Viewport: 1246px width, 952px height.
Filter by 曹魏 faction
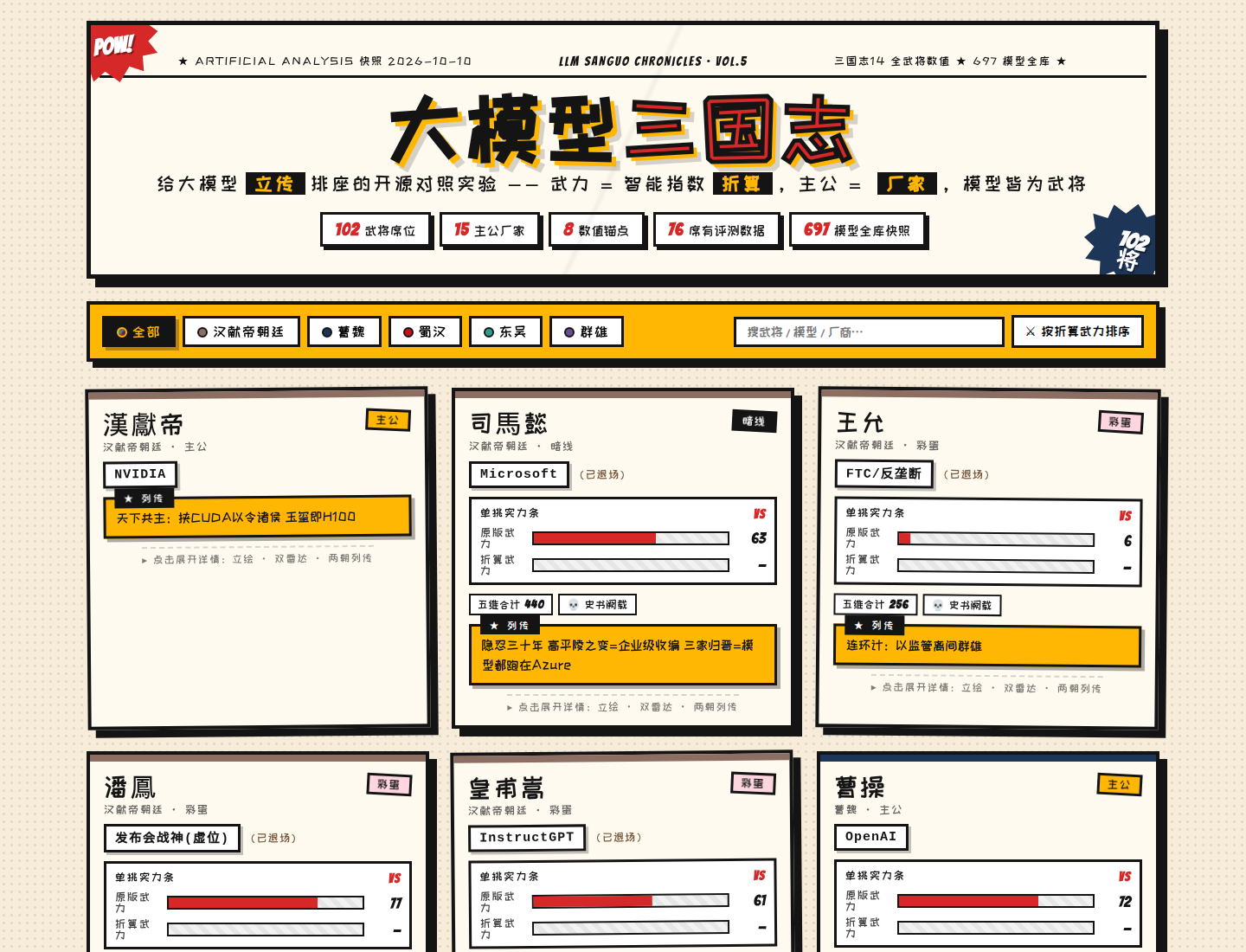[344, 331]
